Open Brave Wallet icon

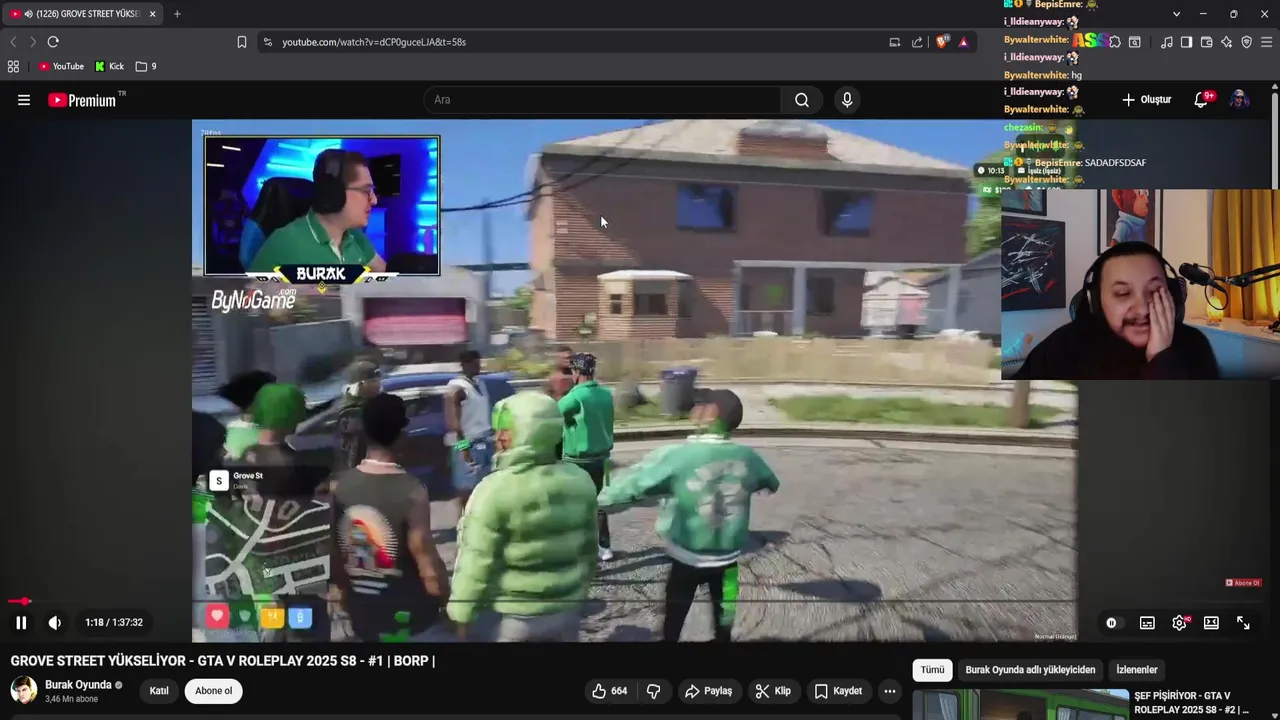coord(1206,42)
